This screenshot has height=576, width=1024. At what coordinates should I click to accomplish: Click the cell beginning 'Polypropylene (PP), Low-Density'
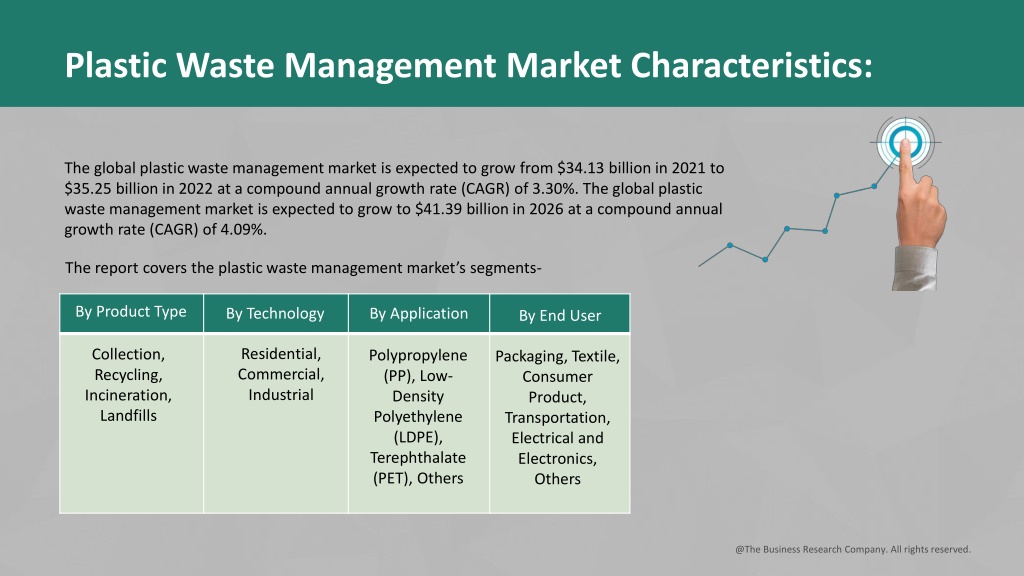tap(419, 423)
